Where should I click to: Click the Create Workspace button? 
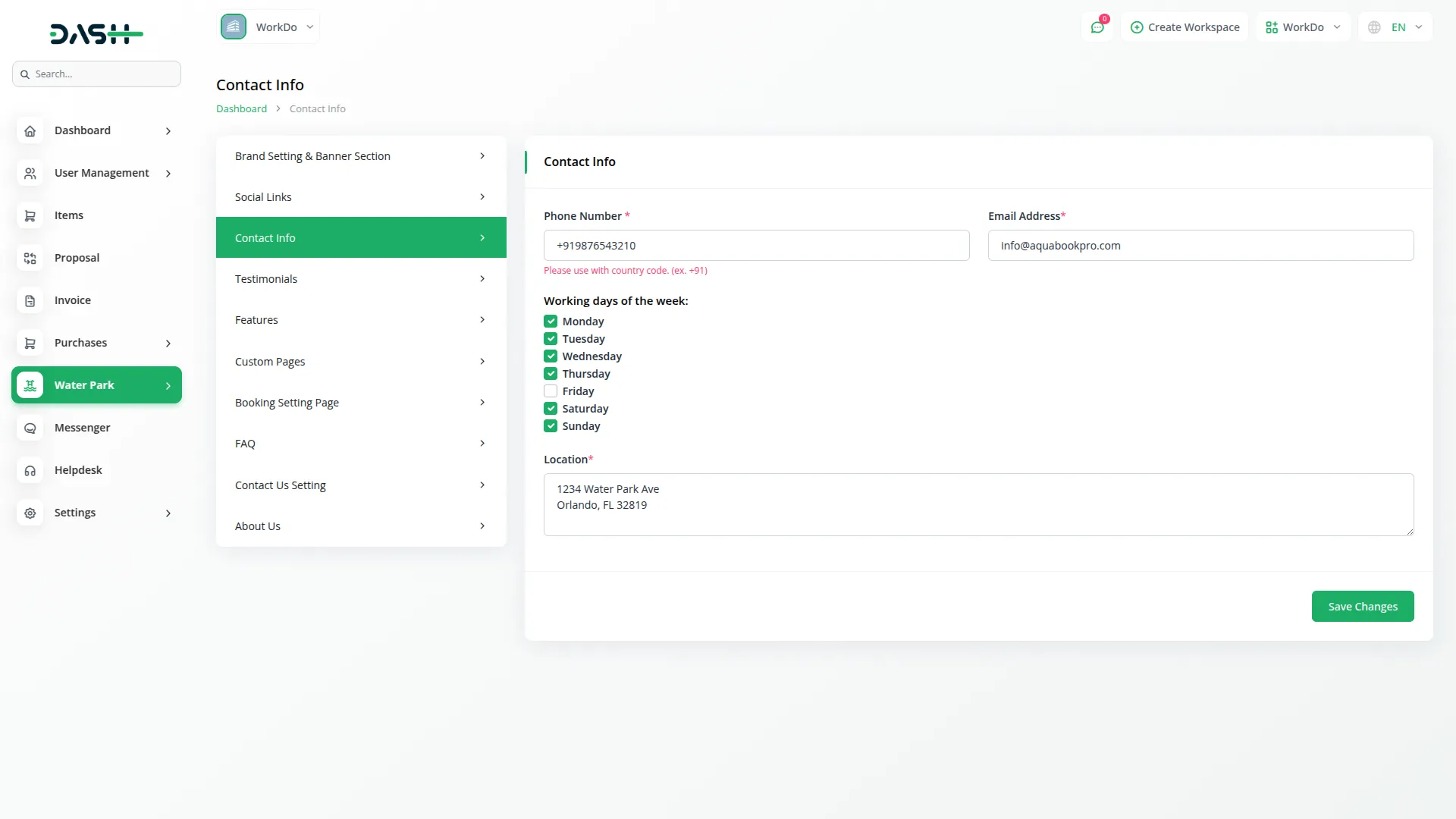coord(1185,27)
